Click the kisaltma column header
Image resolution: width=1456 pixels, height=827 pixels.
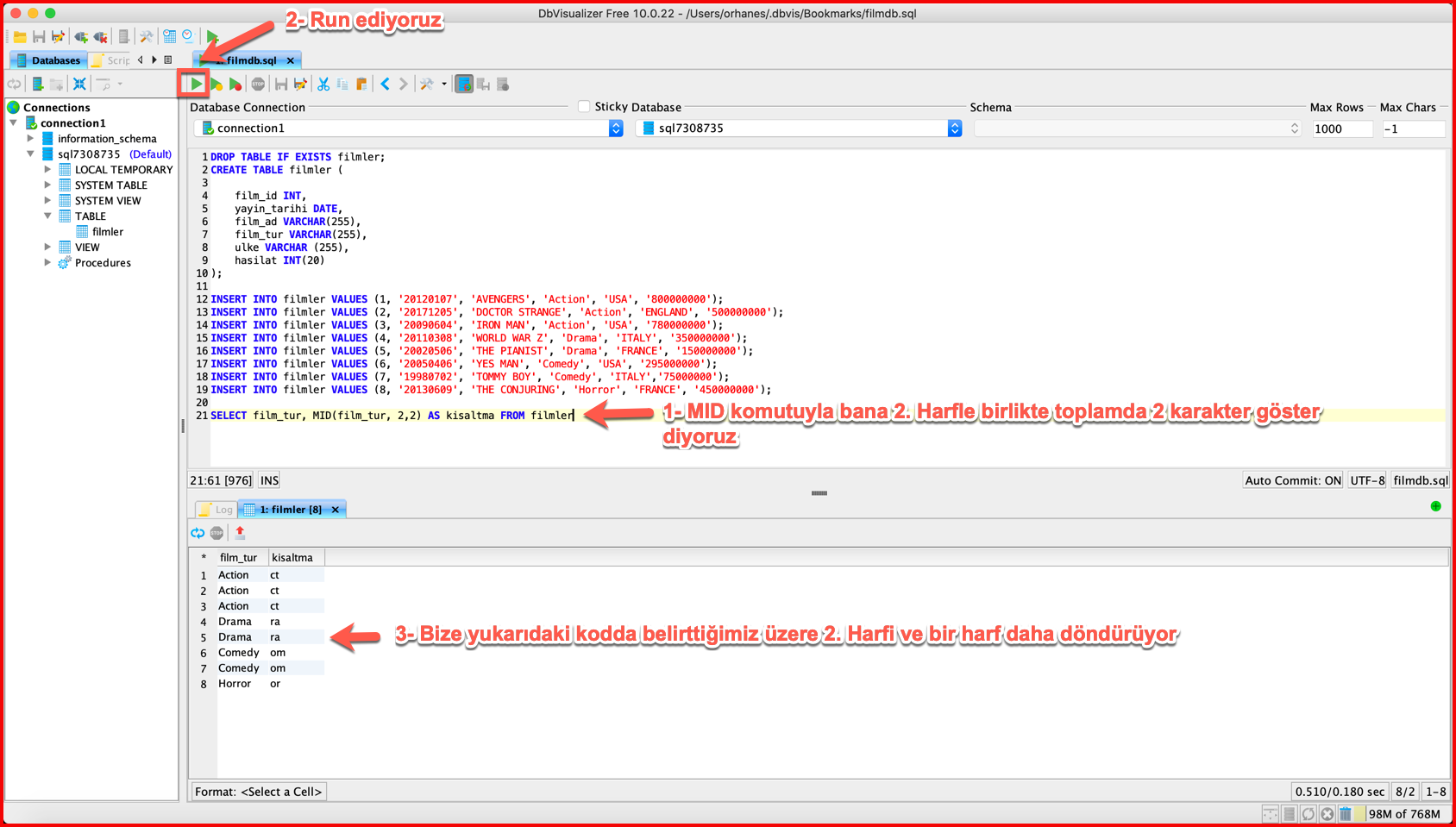tap(296, 558)
